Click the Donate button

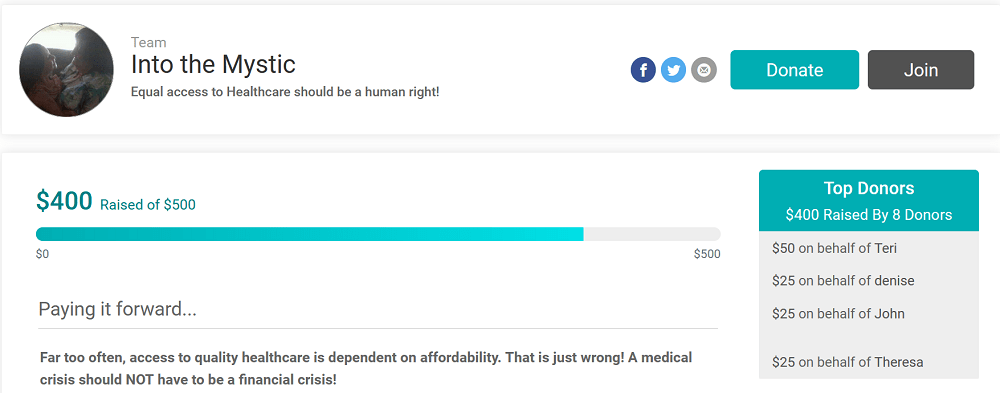click(x=794, y=70)
